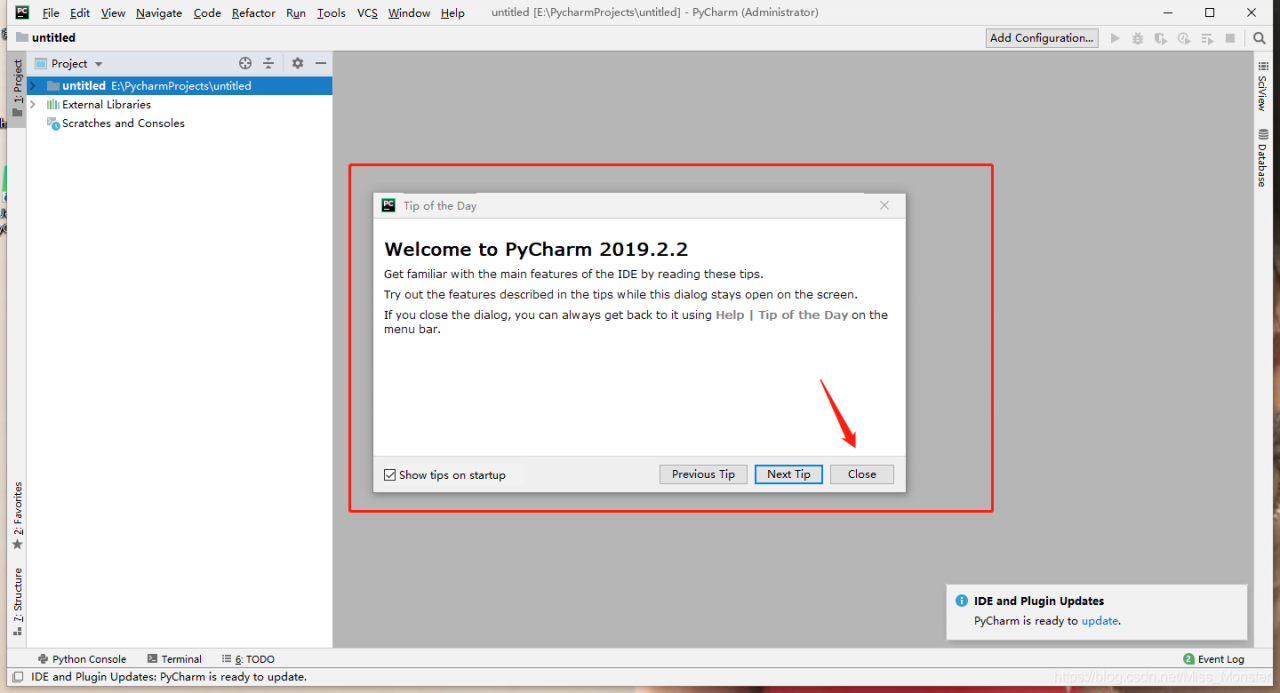
Task: Click the Run with Coverage toolbar icon
Action: pyautogui.click(x=1161, y=38)
